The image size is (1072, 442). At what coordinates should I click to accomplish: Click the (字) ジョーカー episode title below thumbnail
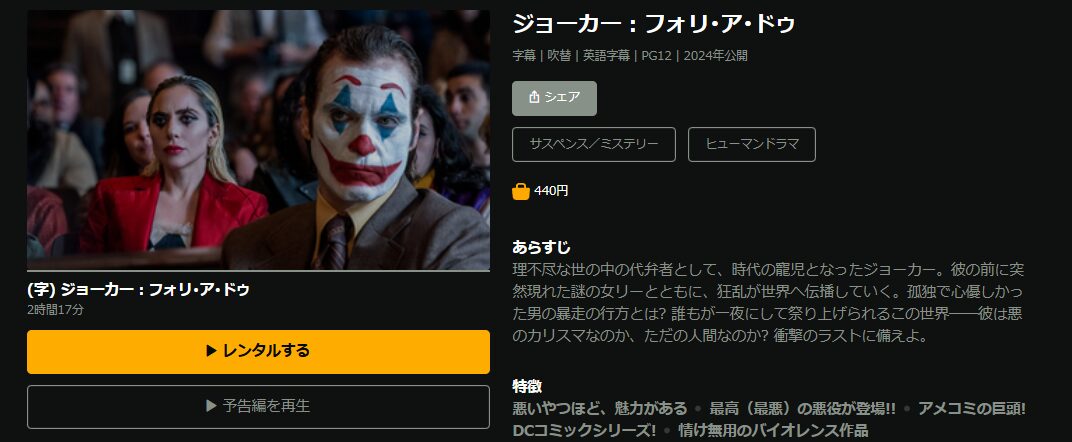tap(138, 290)
